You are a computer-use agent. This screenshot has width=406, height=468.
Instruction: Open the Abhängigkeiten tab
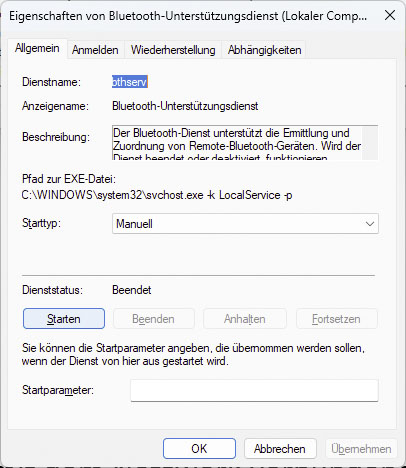tap(265, 50)
